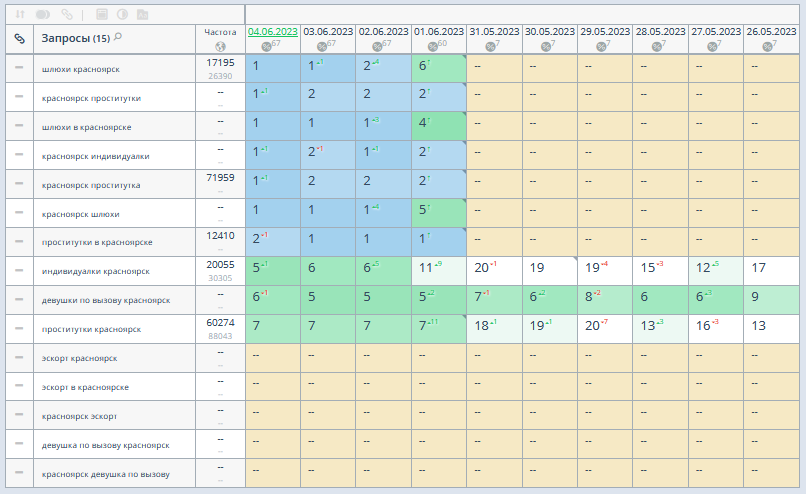Click the double-circle toggle in toolbar
This screenshot has width=806, height=494.
tap(43, 15)
